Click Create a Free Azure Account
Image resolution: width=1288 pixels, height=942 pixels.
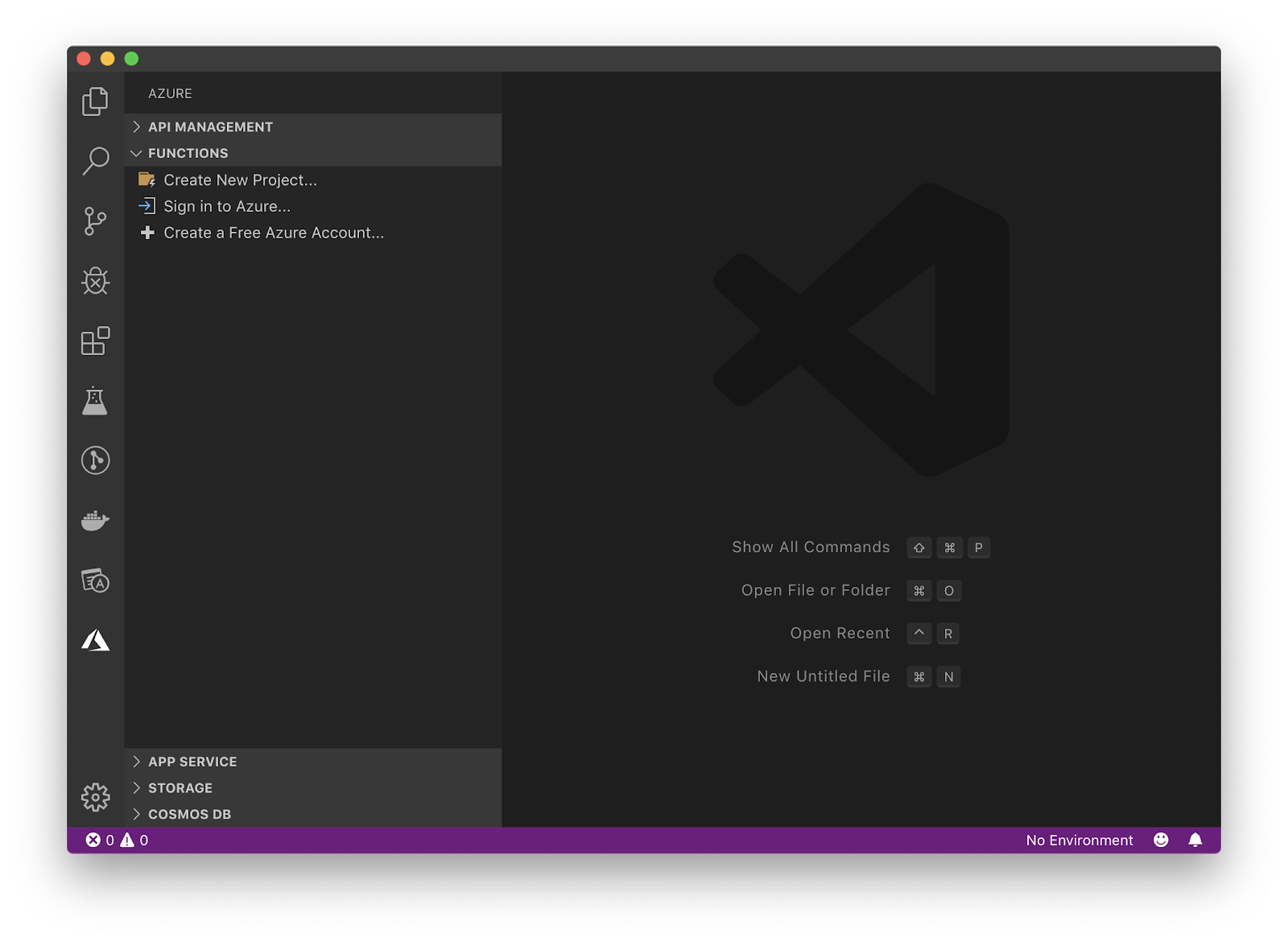pos(274,233)
